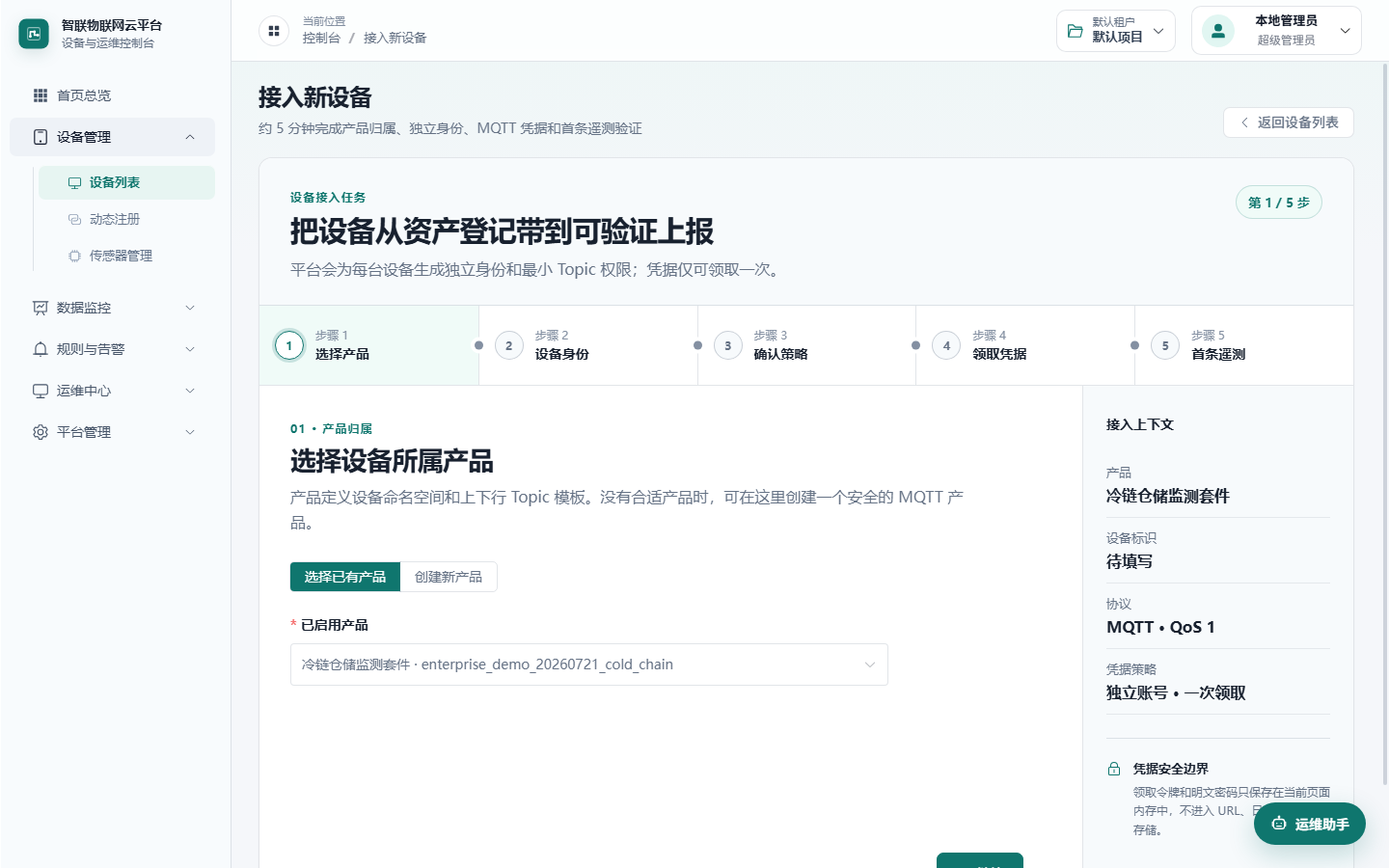Click 返回设备列表 button
Viewport: 1389px width, 868px height.
(1289, 122)
